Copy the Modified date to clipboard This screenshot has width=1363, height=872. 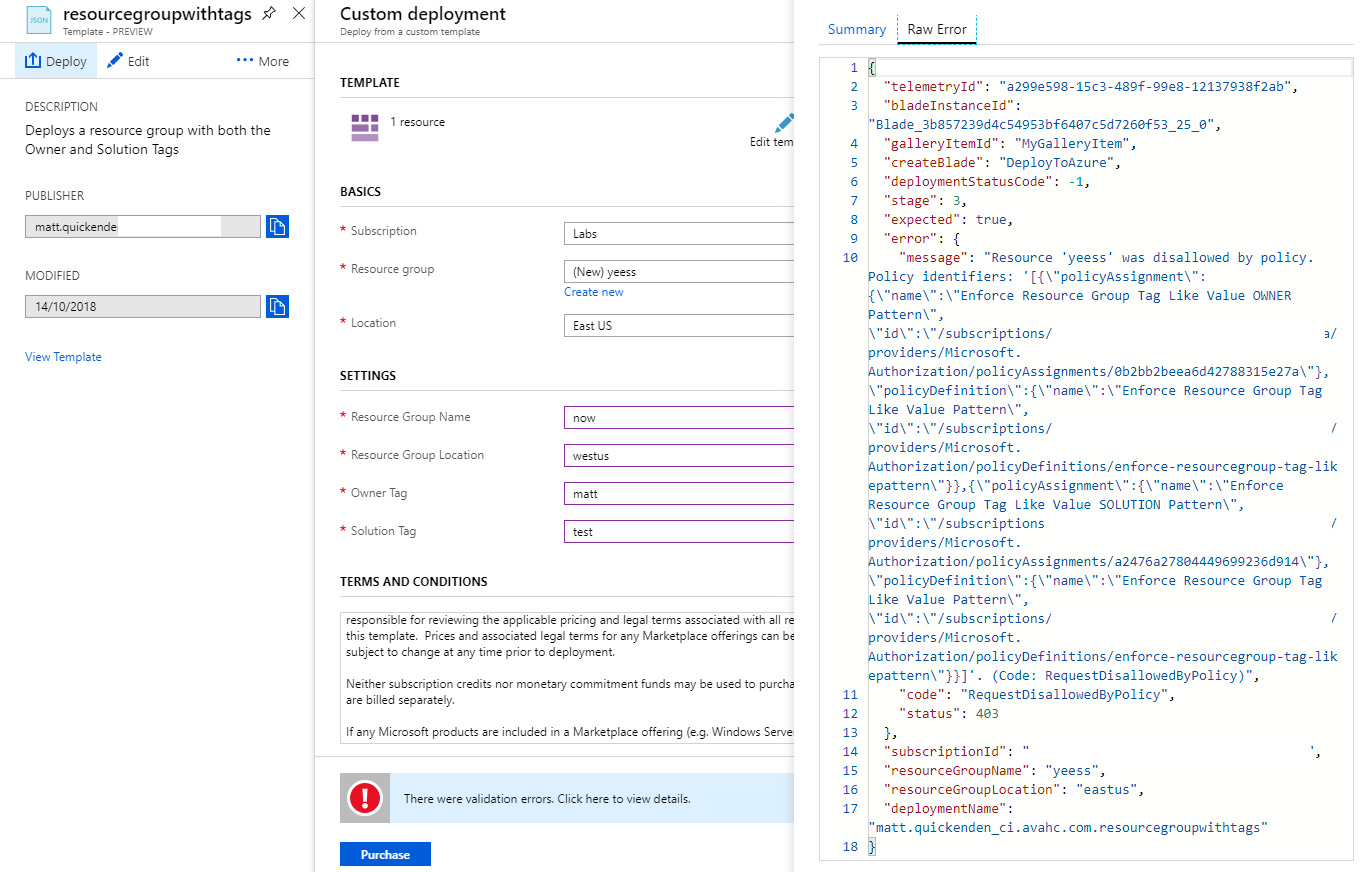(x=277, y=306)
